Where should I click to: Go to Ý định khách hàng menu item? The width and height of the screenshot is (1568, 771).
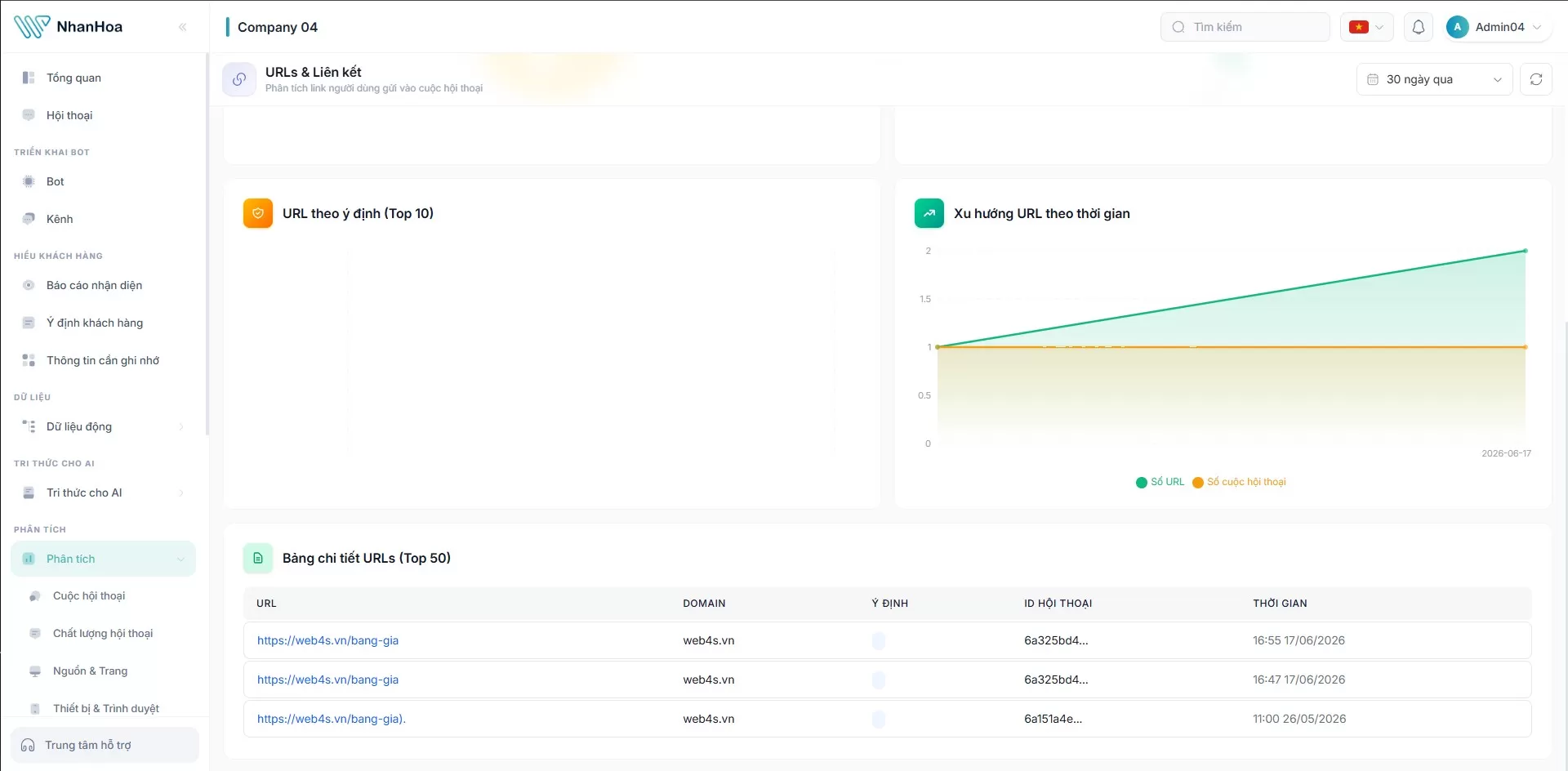click(95, 323)
